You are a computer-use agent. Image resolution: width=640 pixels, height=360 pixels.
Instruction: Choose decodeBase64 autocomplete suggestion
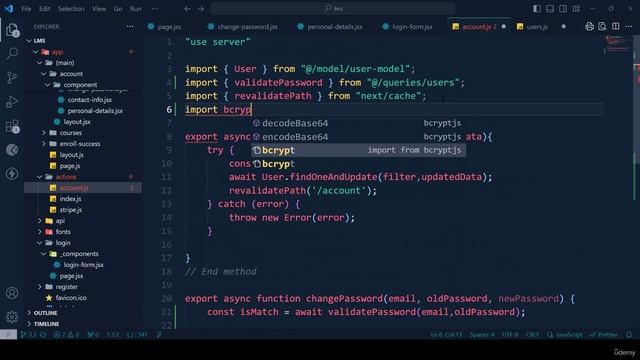pos(358,123)
